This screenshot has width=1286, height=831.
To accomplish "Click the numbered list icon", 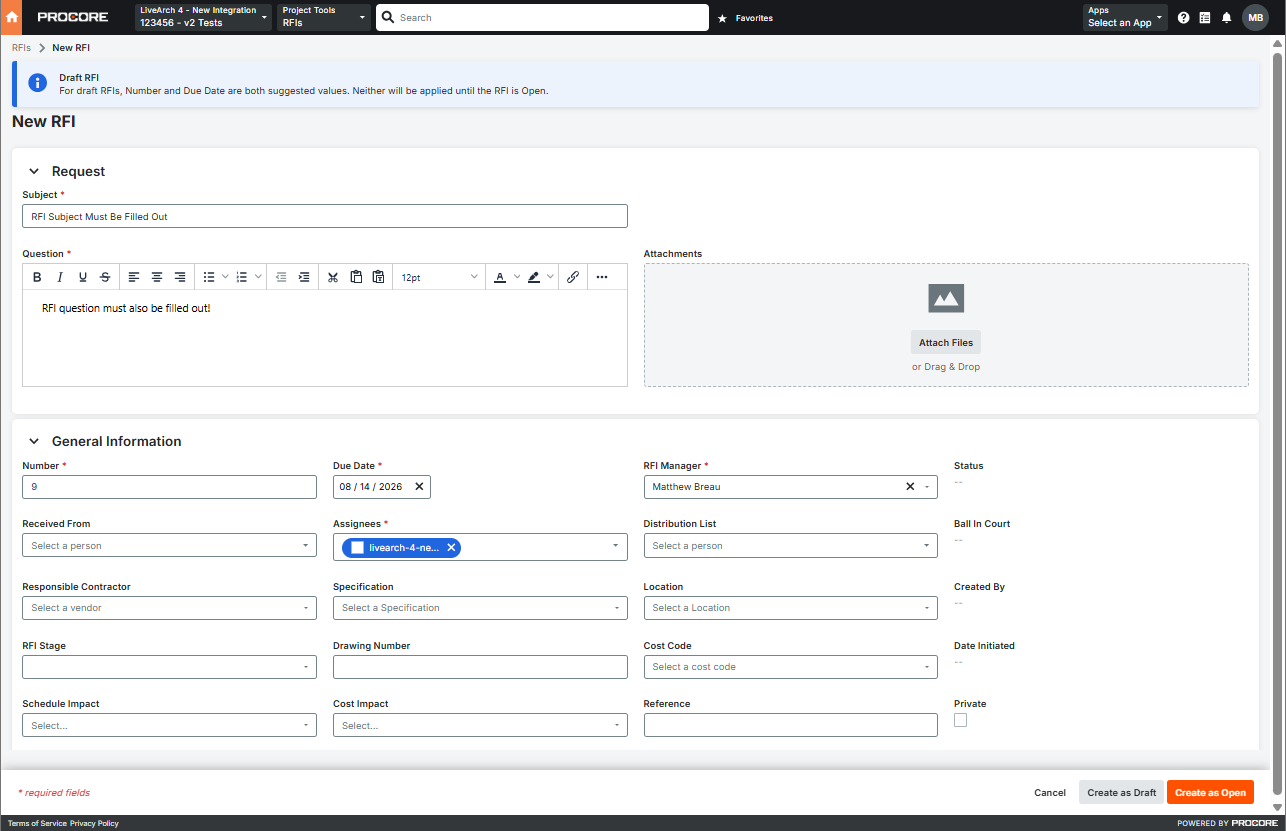I will click(242, 277).
